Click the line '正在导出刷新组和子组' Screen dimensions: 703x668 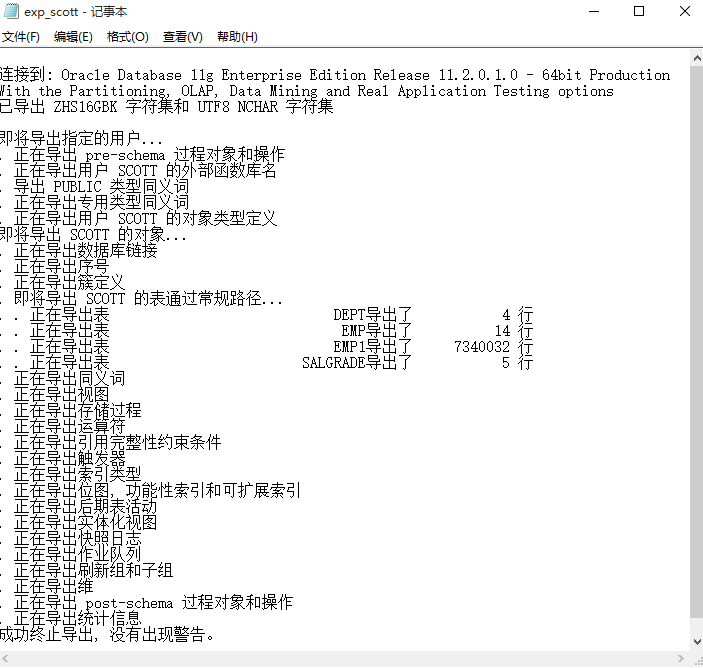coord(93,571)
